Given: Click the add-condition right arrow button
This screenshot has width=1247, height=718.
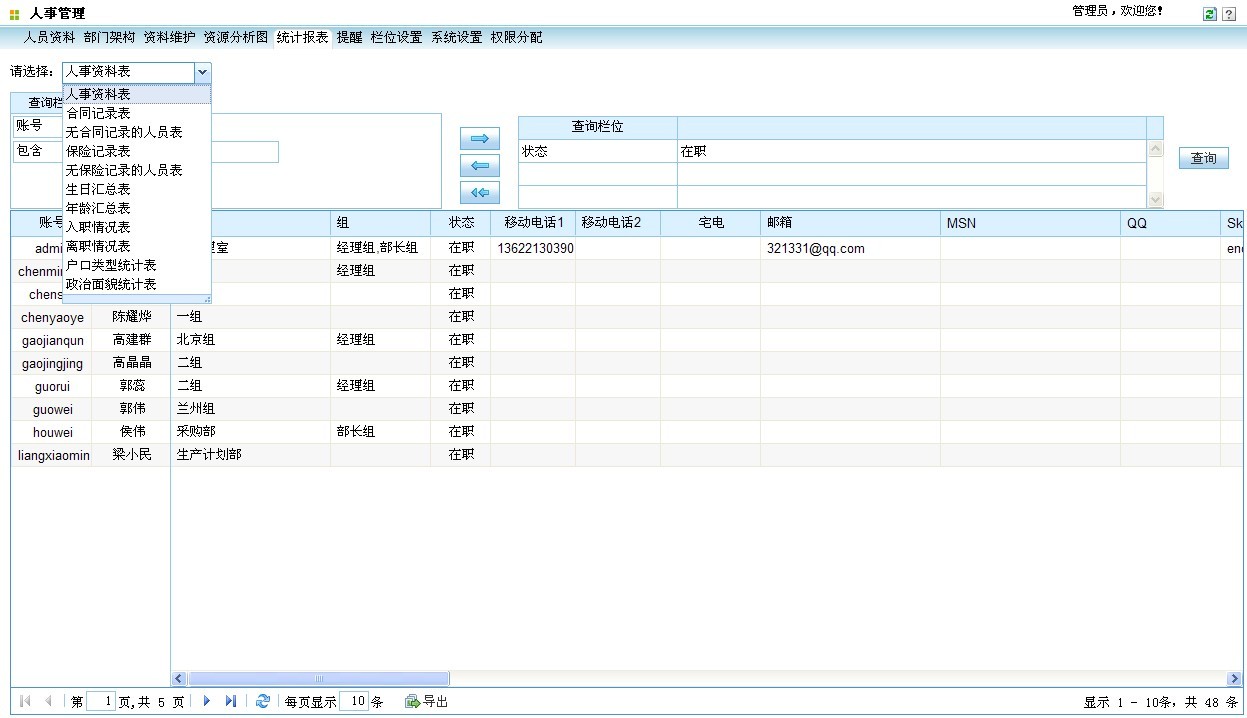Looking at the screenshot, I should [x=479, y=139].
